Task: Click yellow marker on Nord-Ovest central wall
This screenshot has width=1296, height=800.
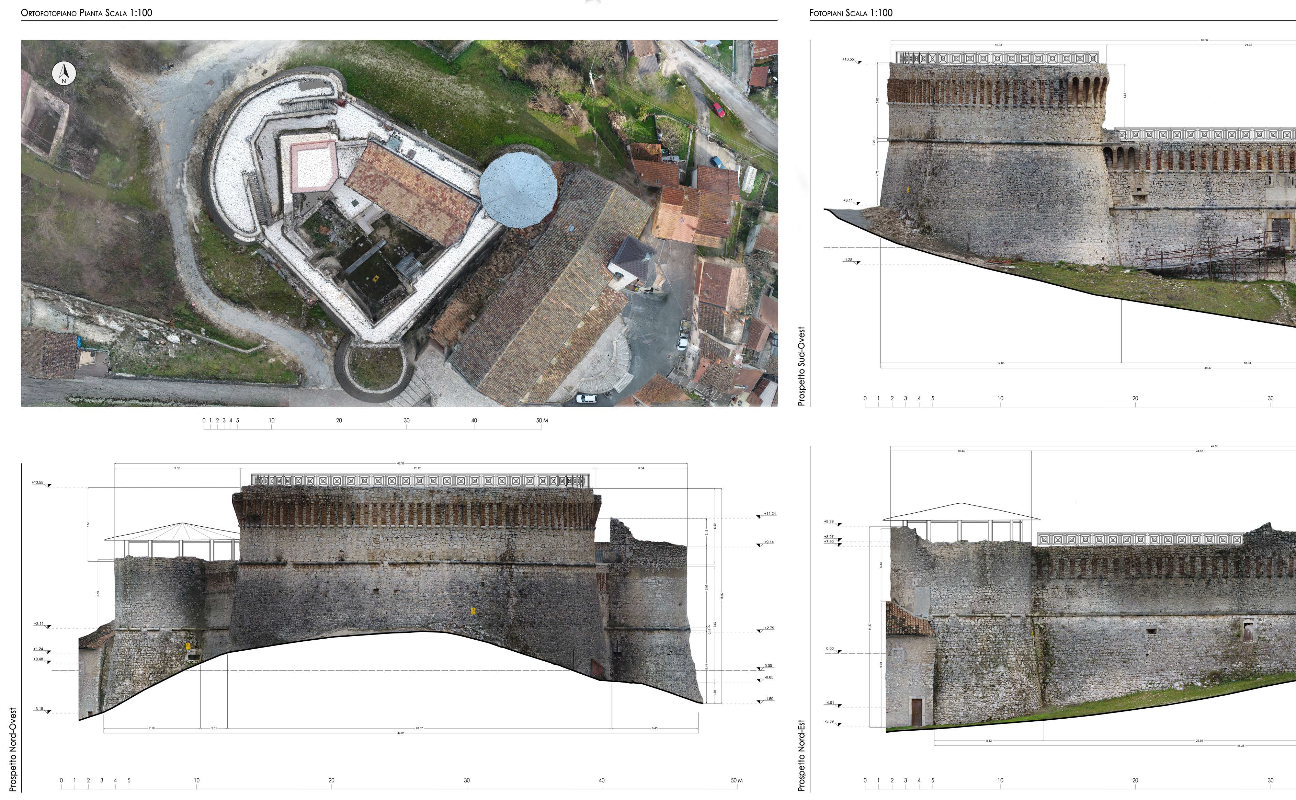Action: coord(473,610)
